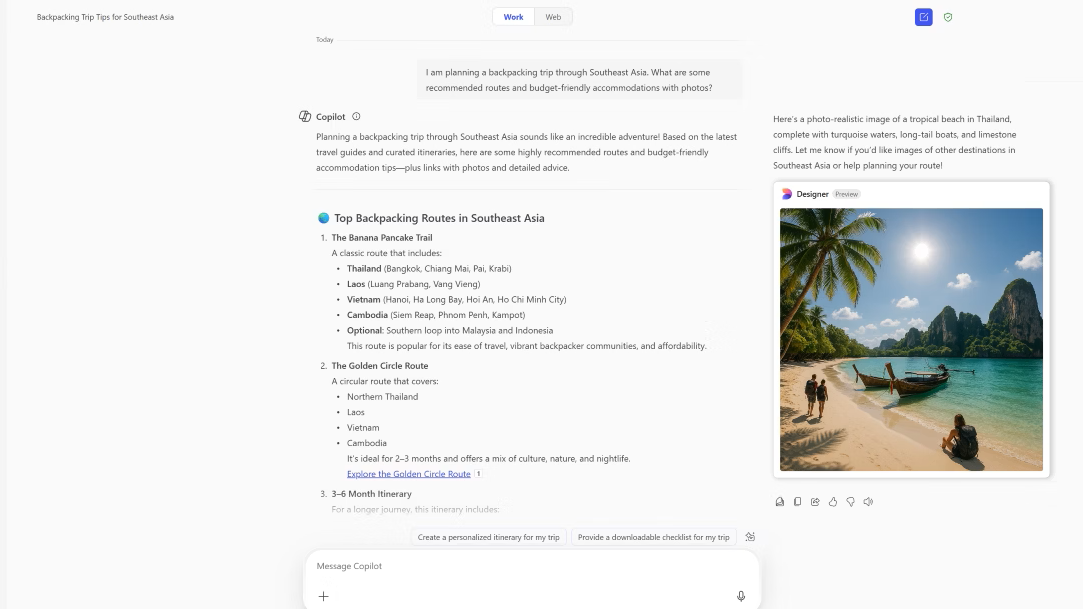Image resolution: width=1083 pixels, height=609 pixels.
Task: Click photo-realistic image description text
Action: 895,142
